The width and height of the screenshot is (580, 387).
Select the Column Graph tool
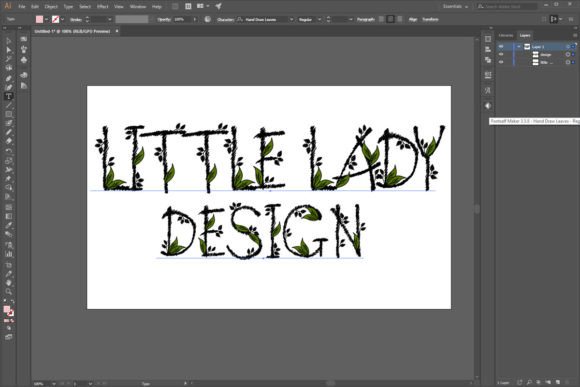tap(9, 254)
